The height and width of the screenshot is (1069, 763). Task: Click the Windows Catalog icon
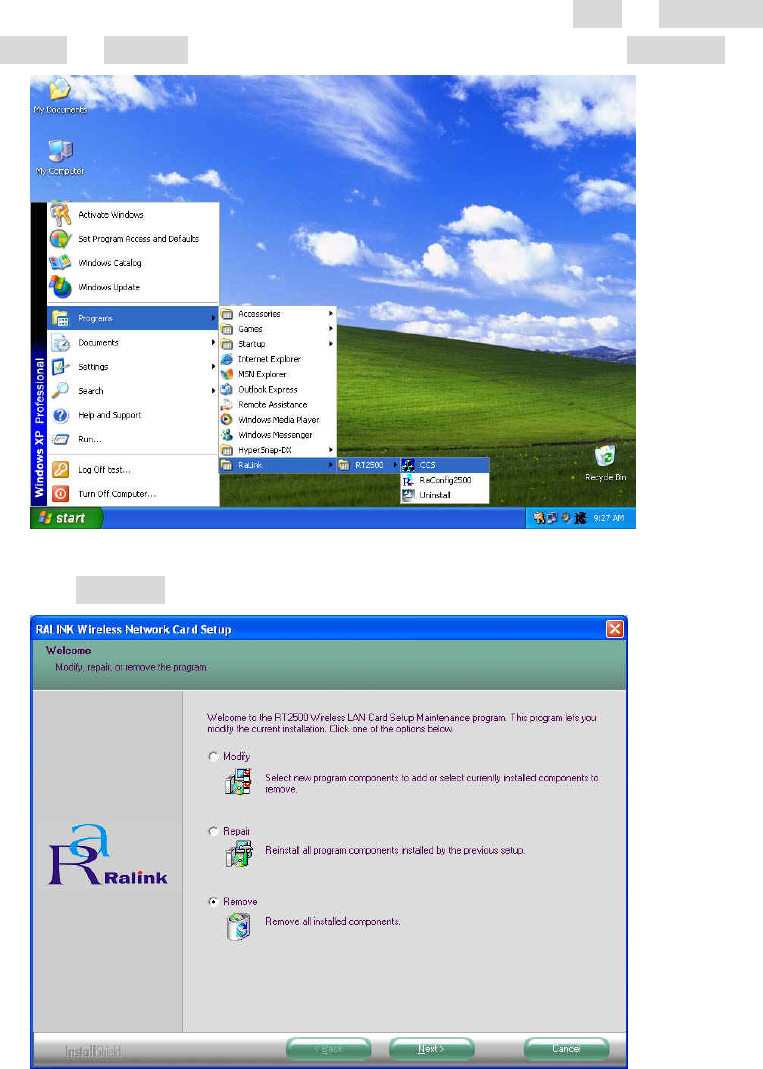(x=61, y=262)
